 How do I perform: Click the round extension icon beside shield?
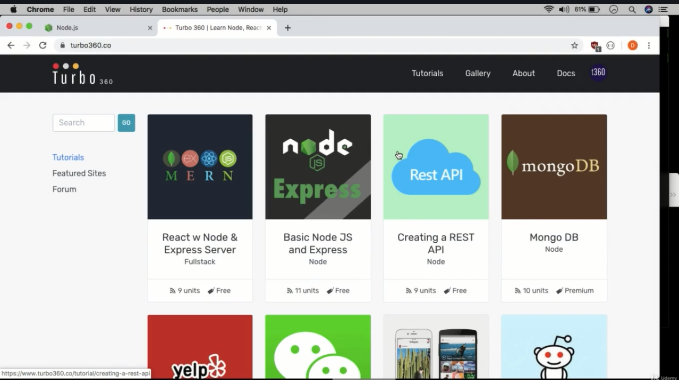coord(611,45)
